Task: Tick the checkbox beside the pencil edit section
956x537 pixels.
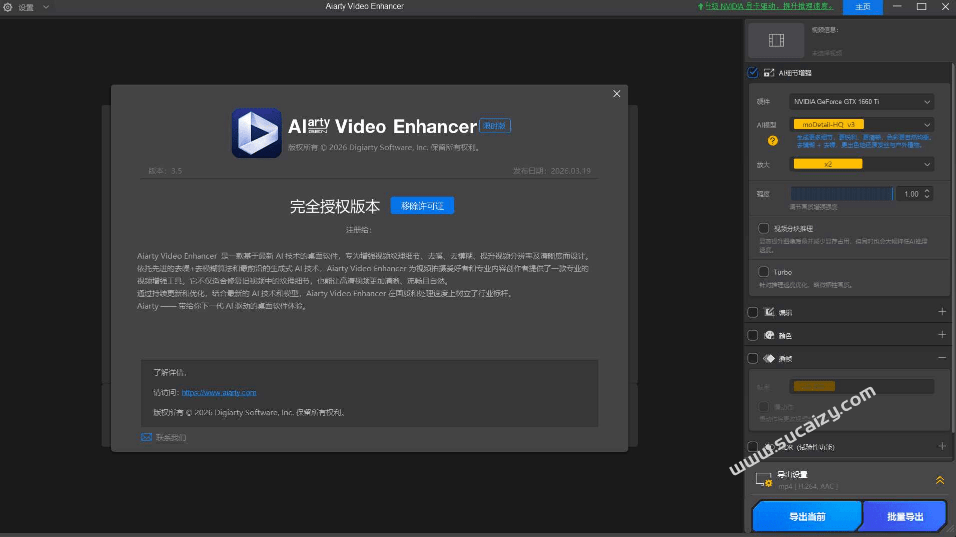Action: [753, 313]
